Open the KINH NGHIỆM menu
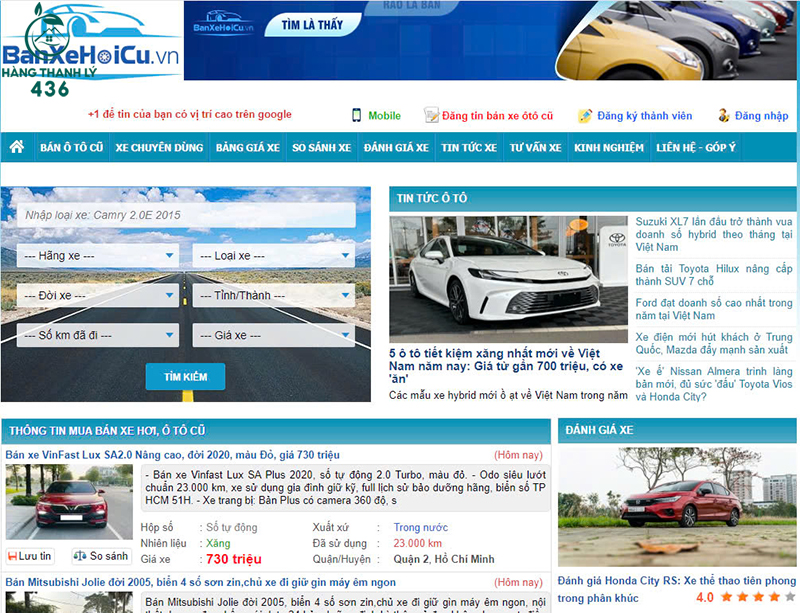 (609, 148)
